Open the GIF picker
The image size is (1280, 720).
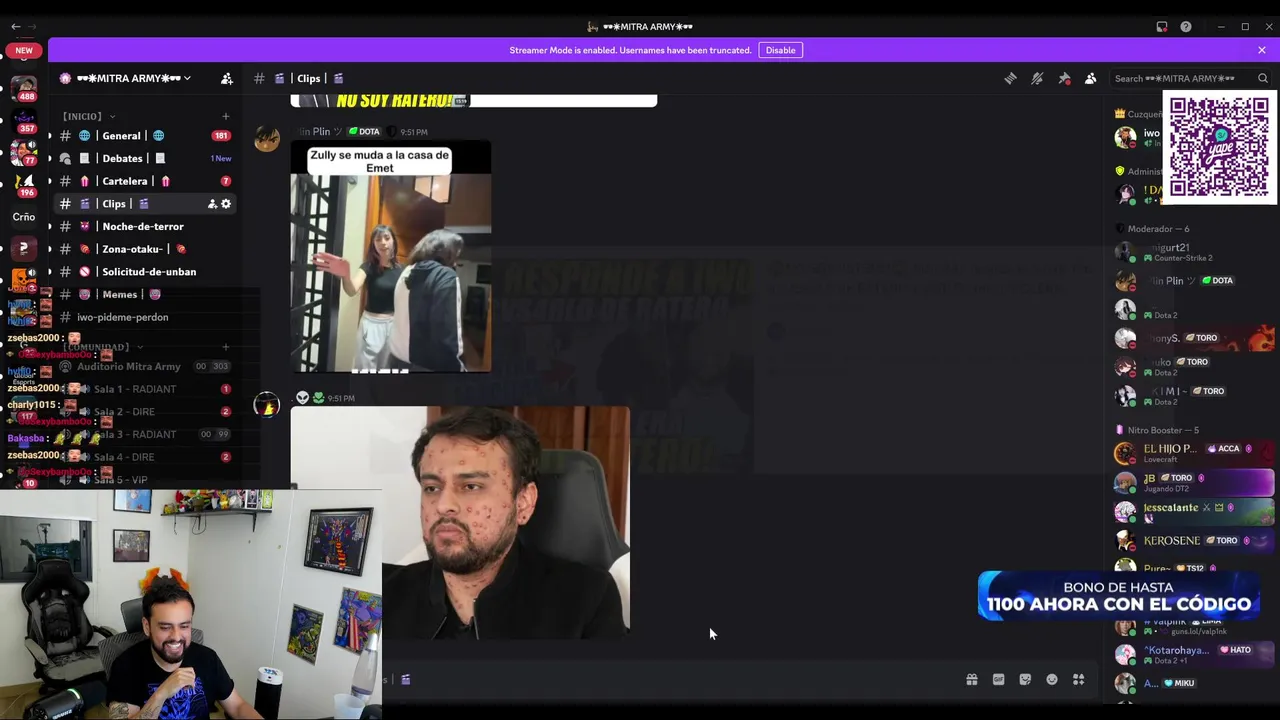[998, 680]
